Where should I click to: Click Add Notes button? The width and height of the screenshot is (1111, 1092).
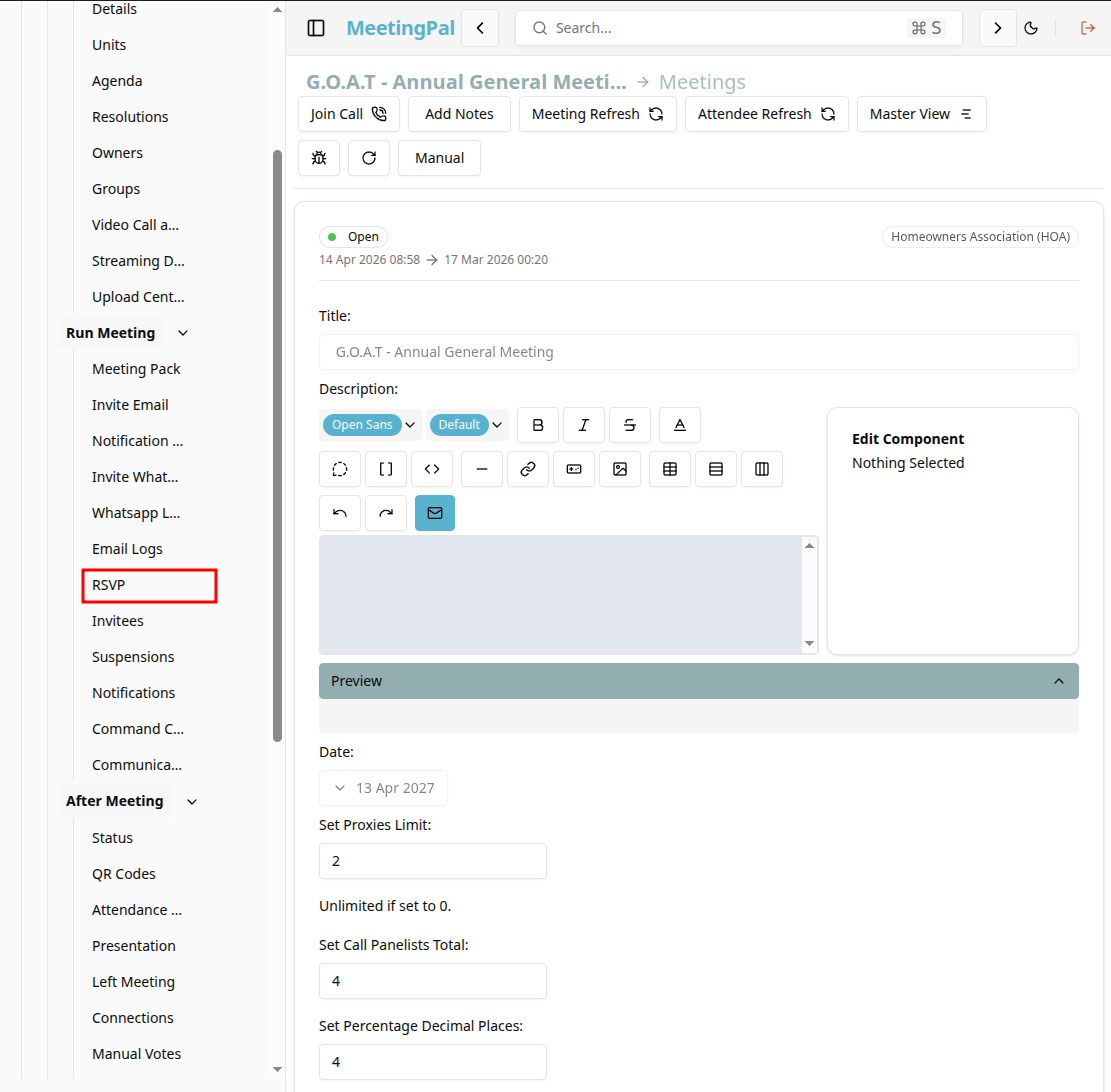pyautogui.click(x=459, y=114)
